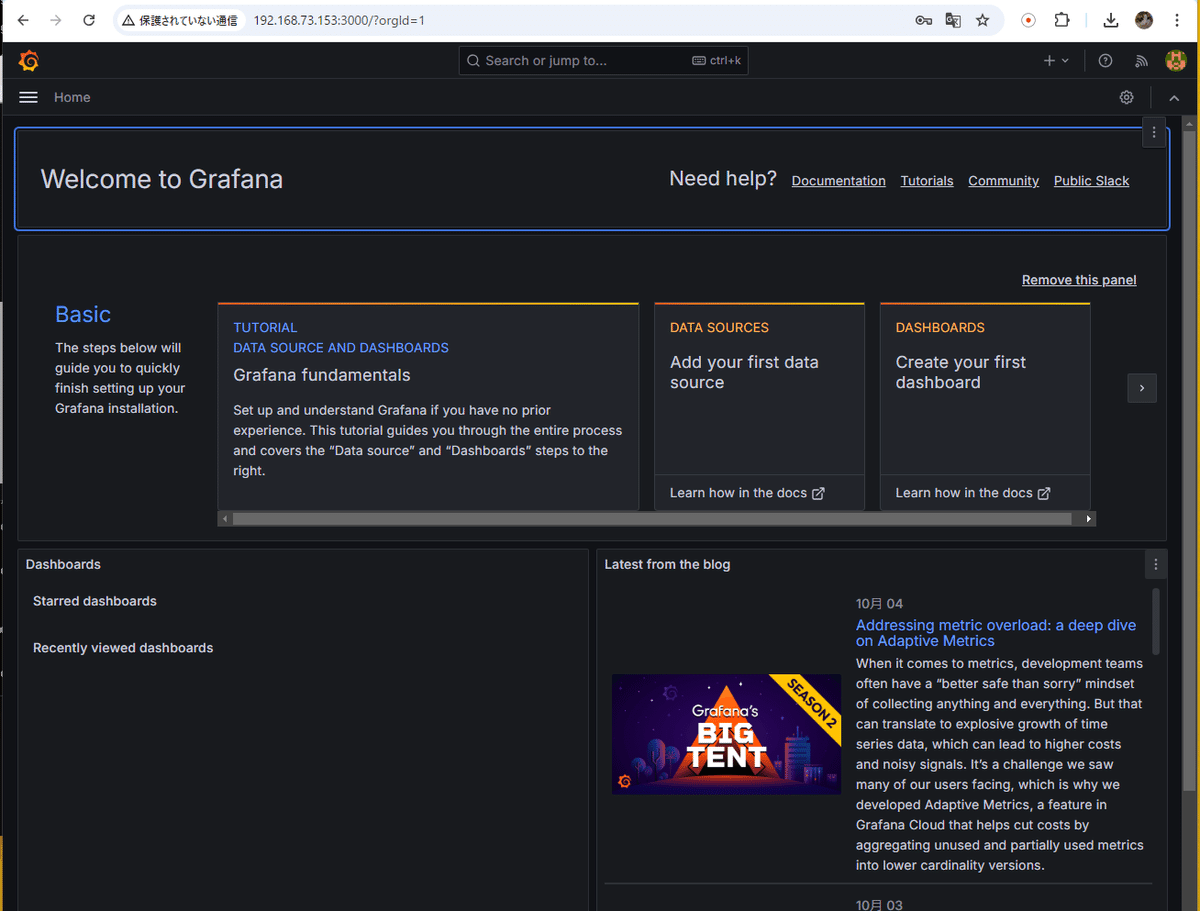Open browser downloads icon
The width and height of the screenshot is (1200, 911).
coord(1111,20)
